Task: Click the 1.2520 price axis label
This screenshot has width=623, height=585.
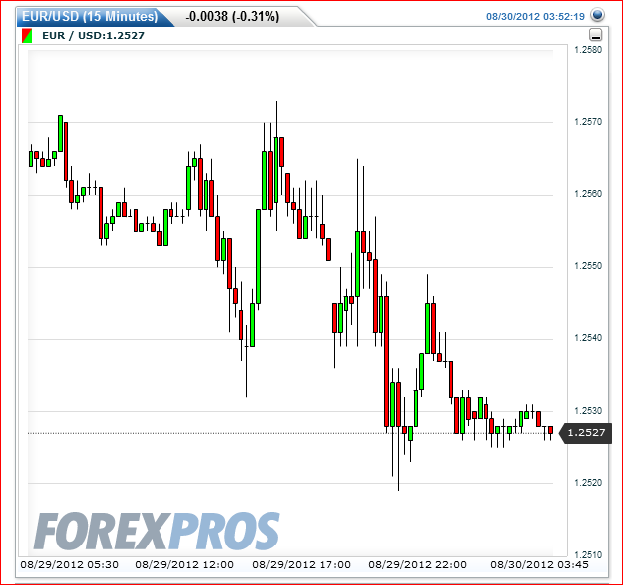Action: click(588, 482)
